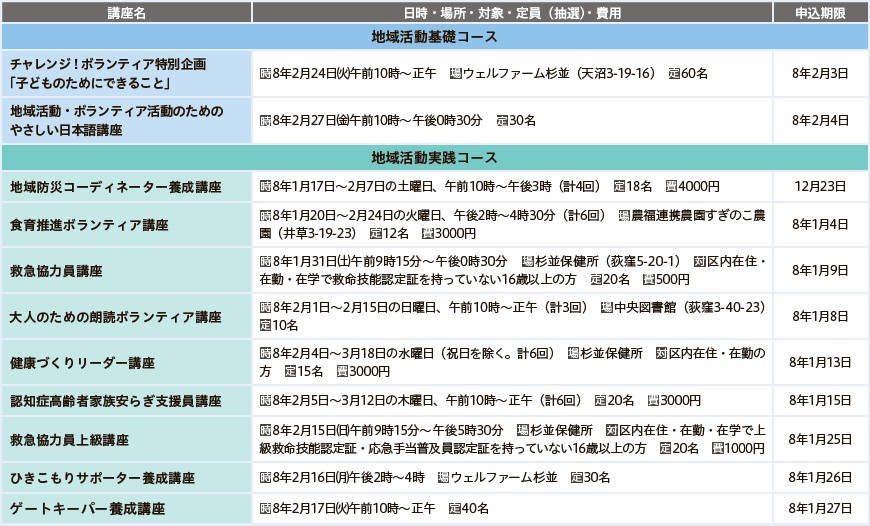Image resolution: width=870 pixels, height=526 pixels.
Task: Click the fee icon before 500円
Action: (x=650, y=279)
